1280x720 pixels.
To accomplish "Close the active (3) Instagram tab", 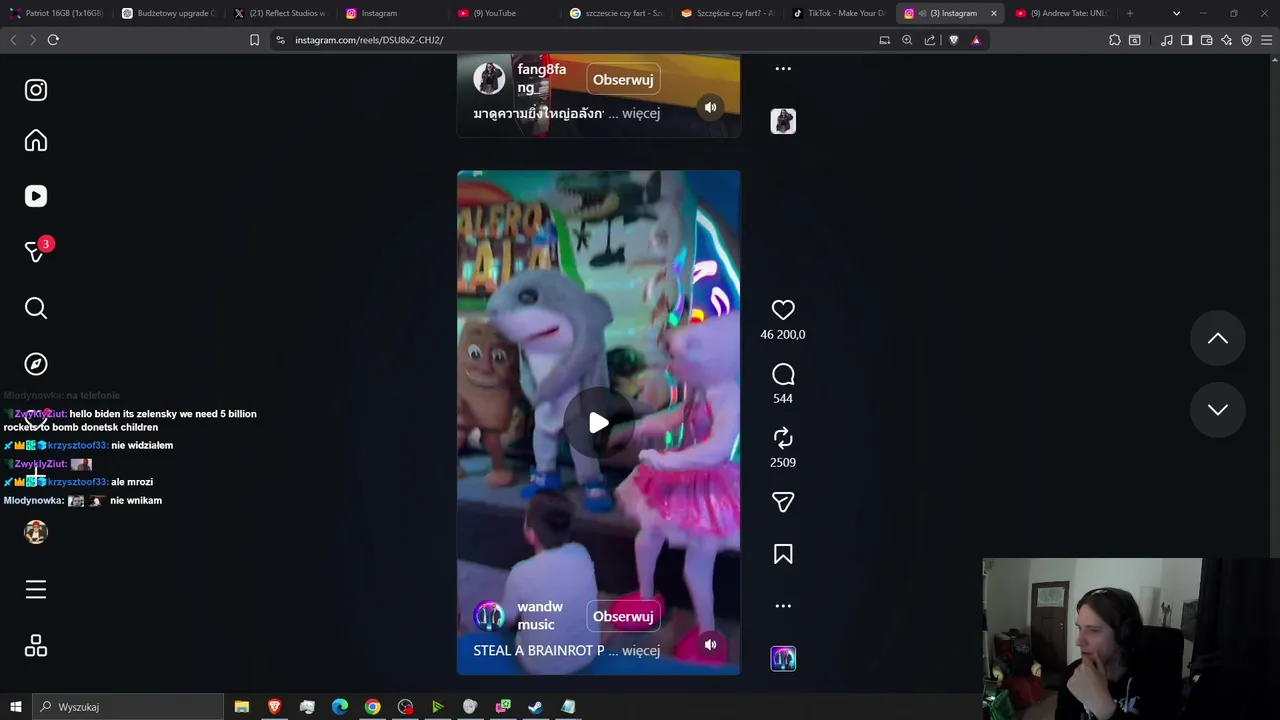I will click(x=994, y=13).
